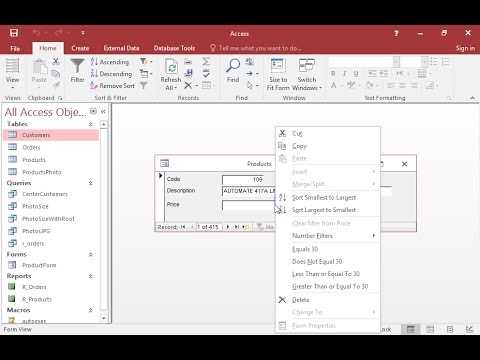Select the r_orders query

point(51,244)
